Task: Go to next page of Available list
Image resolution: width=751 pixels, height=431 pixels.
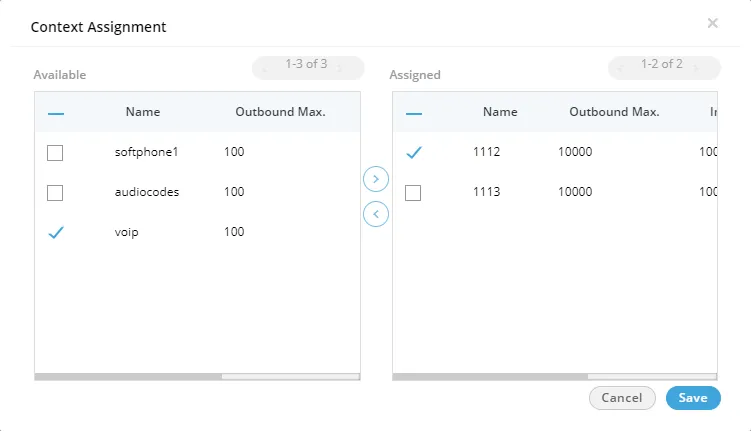Action: pos(340,68)
